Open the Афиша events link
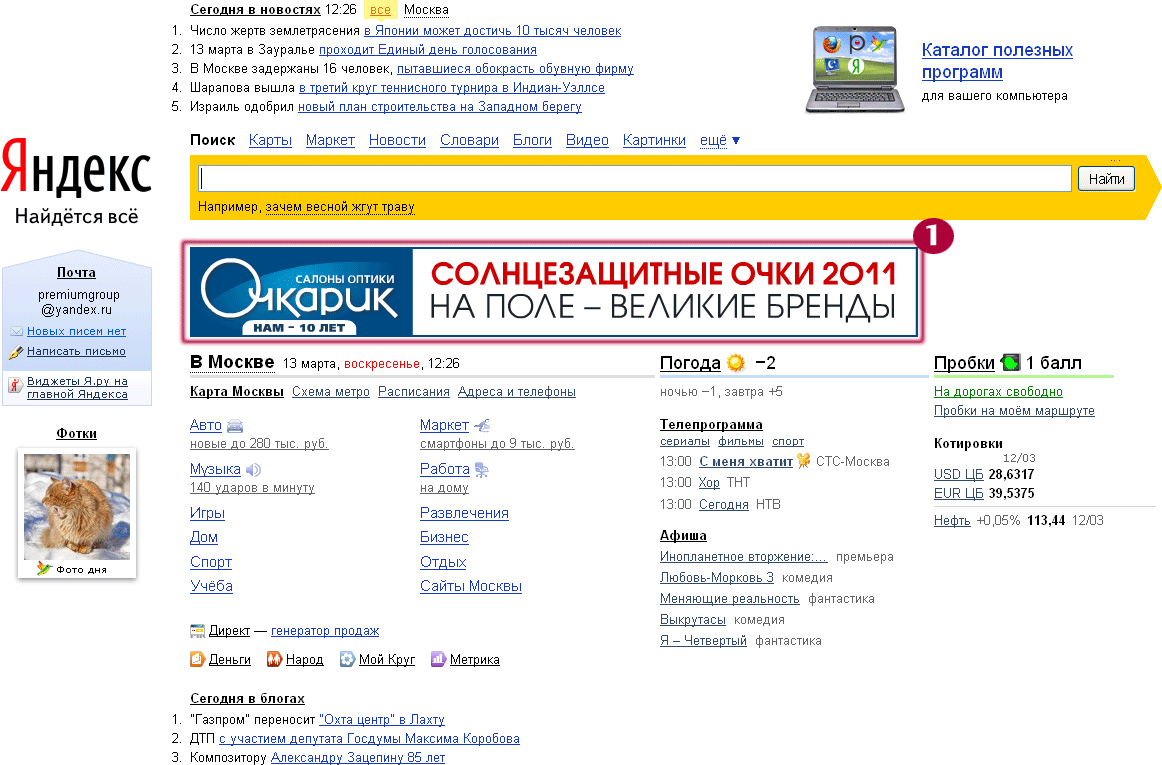This screenshot has width=1162, height=765. [x=683, y=535]
